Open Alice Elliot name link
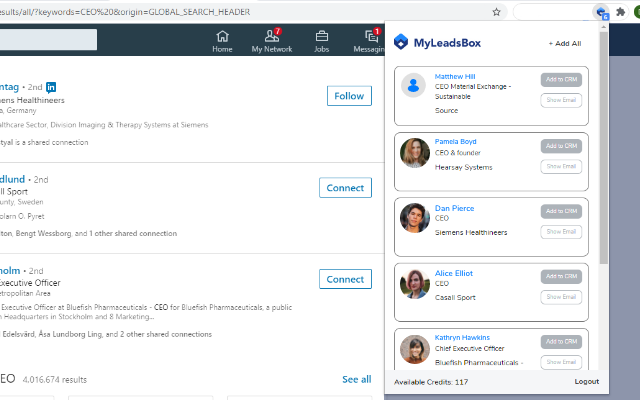Screen dimensions: 640x400 tap(453, 273)
